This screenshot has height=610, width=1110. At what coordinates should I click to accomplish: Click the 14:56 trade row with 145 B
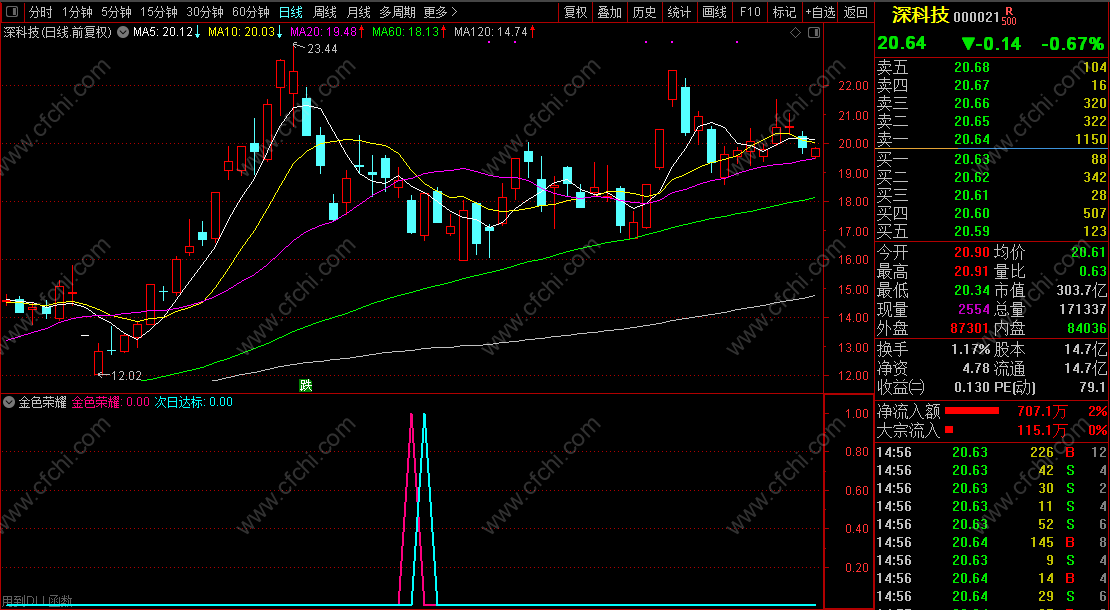coord(991,542)
